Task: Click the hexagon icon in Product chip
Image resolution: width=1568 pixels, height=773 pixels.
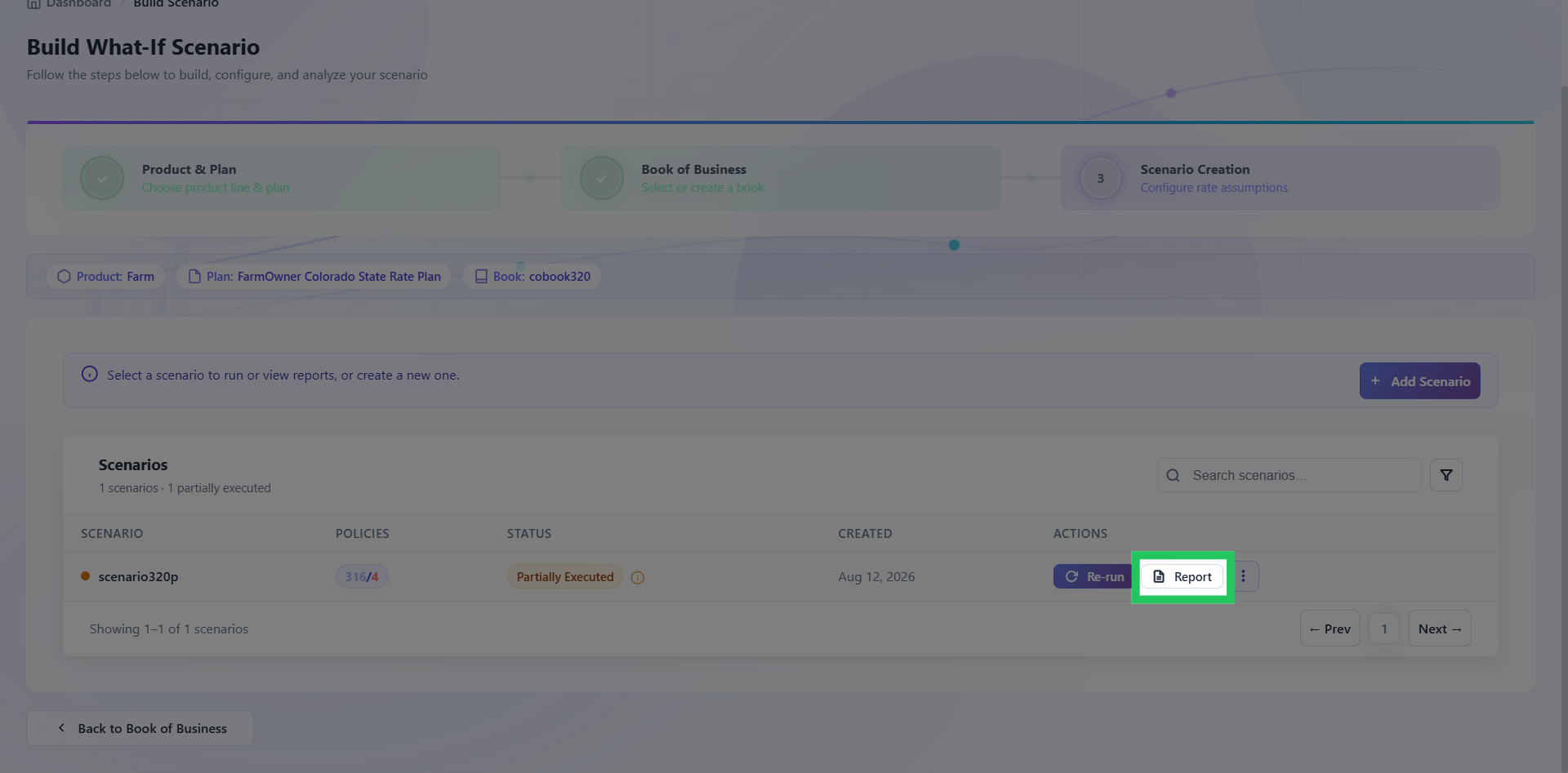Action: [x=64, y=277]
